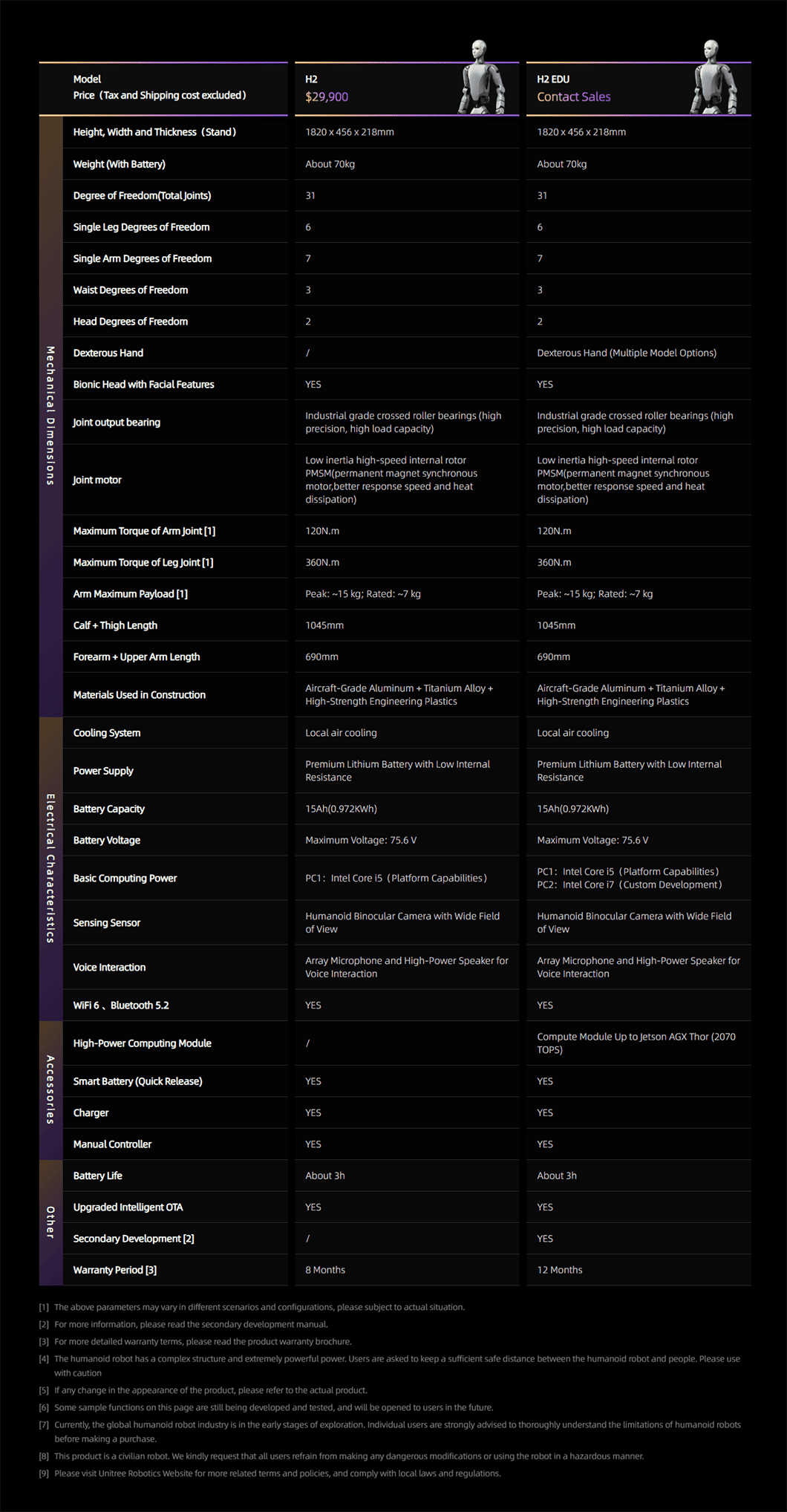Click Secondary Development row label
The image size is (787, 1512).
pos(134,1239)
